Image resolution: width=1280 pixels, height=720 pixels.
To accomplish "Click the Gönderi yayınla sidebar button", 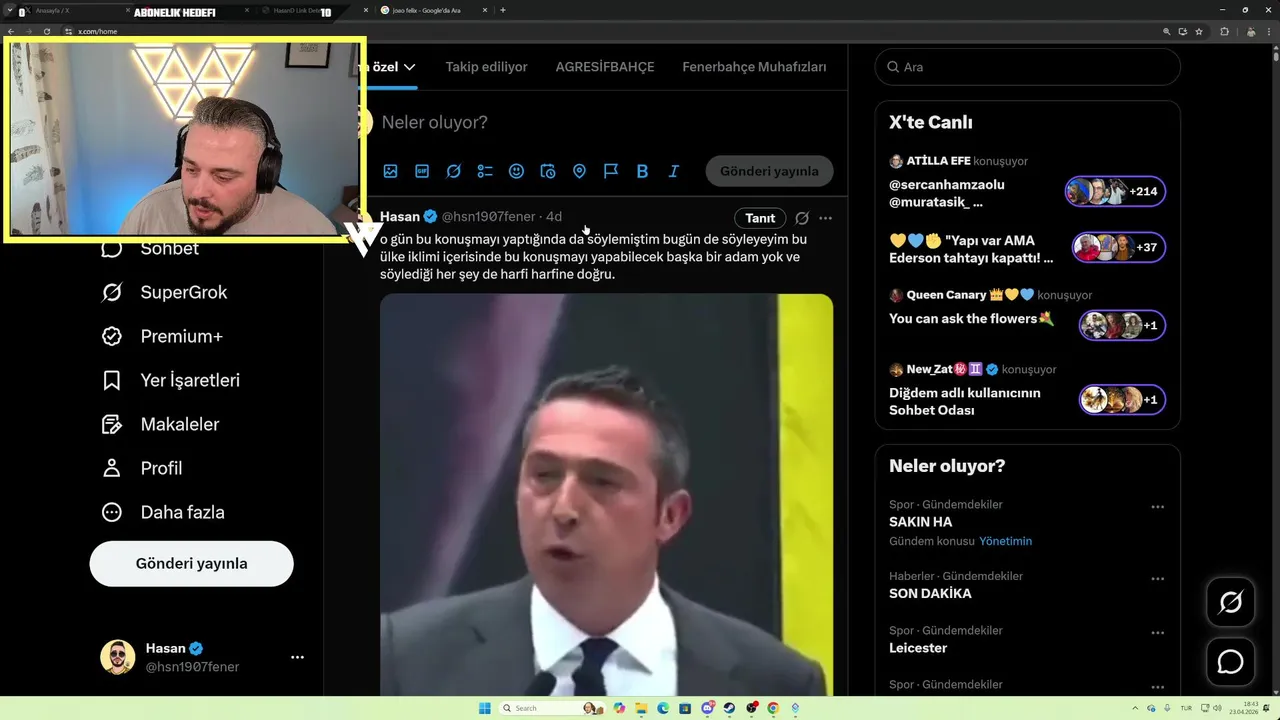I will tap(191, 563).
